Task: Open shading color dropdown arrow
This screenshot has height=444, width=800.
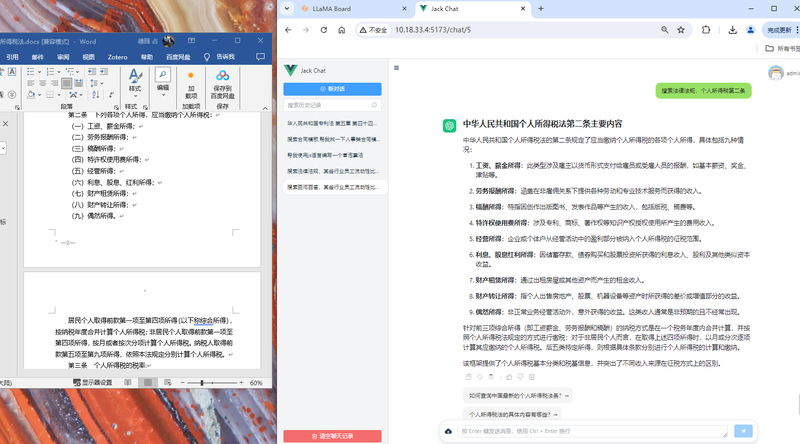Action: tap(39, 95)
